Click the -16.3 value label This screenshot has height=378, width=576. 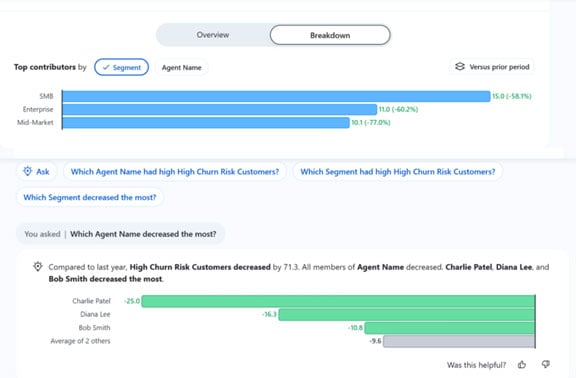coord(269,314)
